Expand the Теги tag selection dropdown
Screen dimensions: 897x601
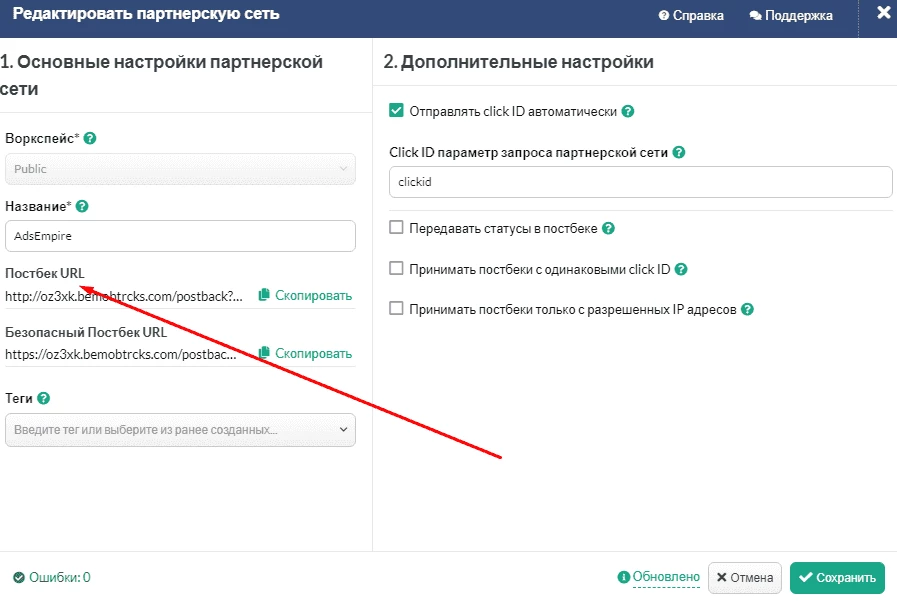pyautogui.click(x=180, y=430)
